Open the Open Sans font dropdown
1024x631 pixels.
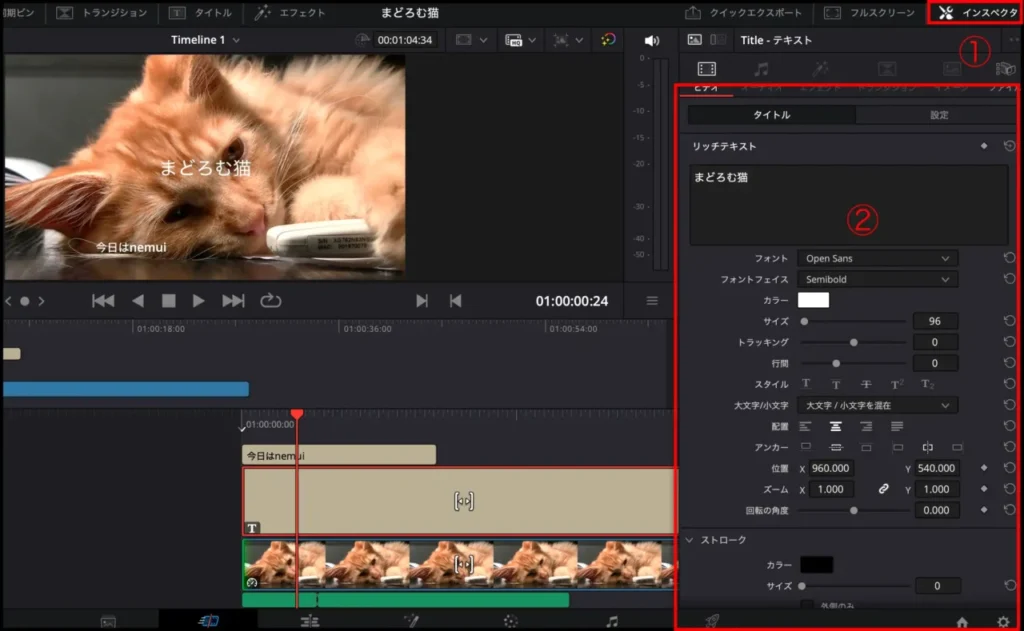tap(878, 258)
